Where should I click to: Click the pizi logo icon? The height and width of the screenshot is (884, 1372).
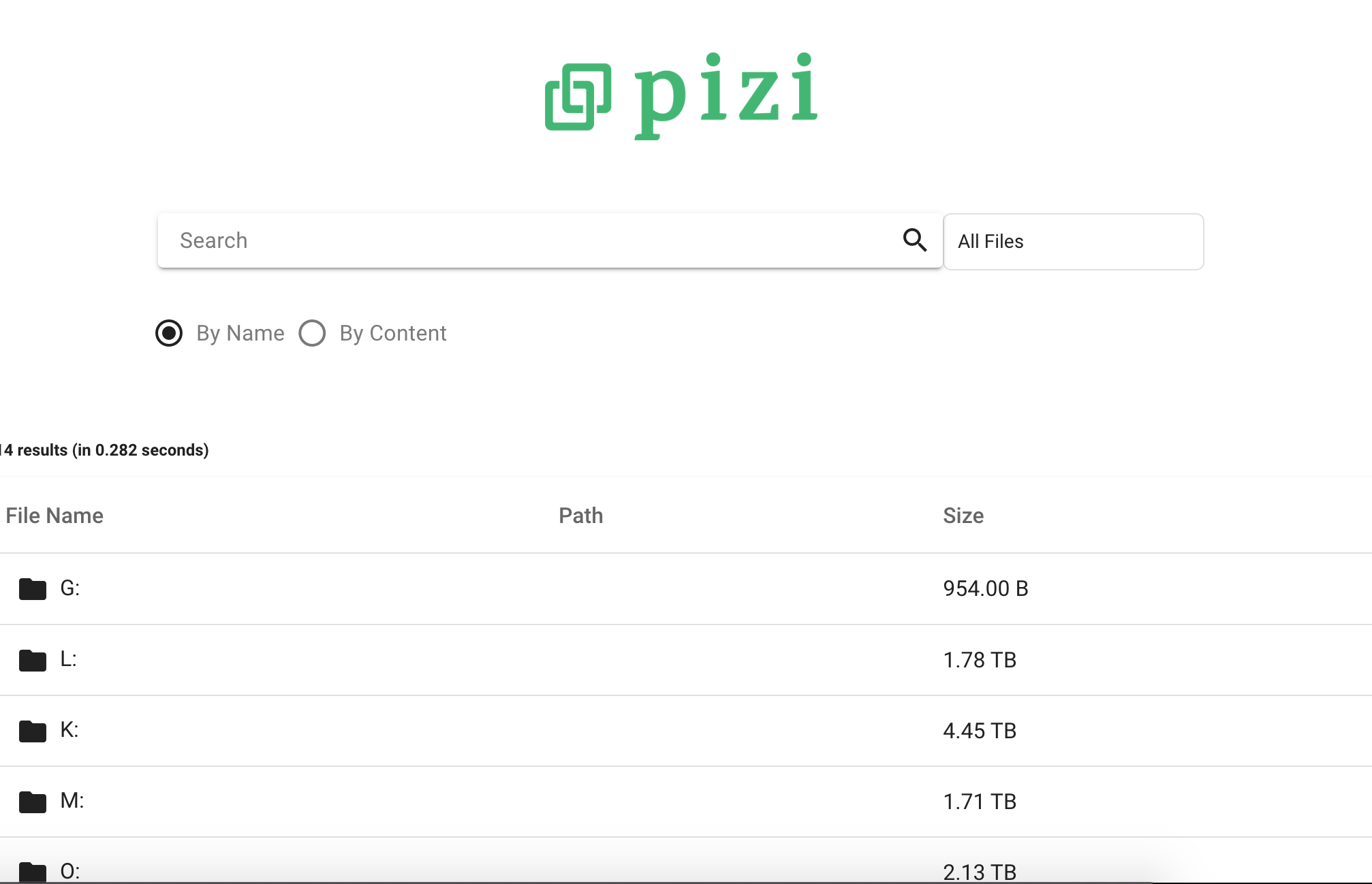[x=578, y=97]
